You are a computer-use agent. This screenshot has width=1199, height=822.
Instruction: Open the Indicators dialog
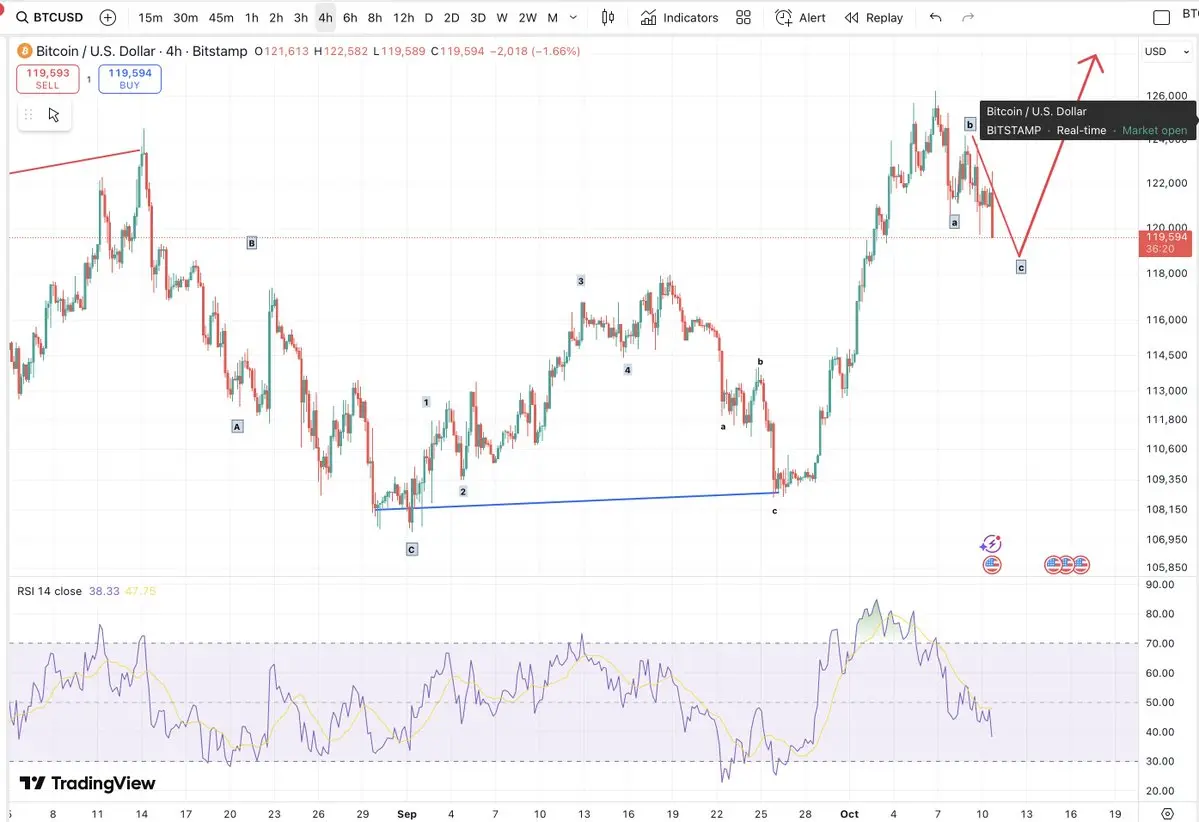(x=680, y=18)
